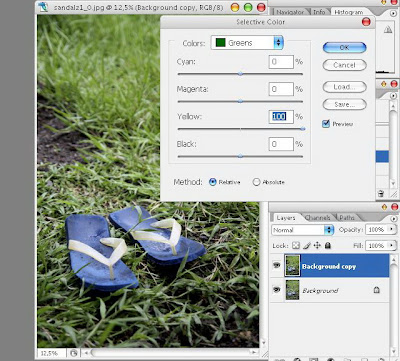Click the Yellow percentage field showing 100
Viewport: 400px width, 361px height.
pos(281,116)
